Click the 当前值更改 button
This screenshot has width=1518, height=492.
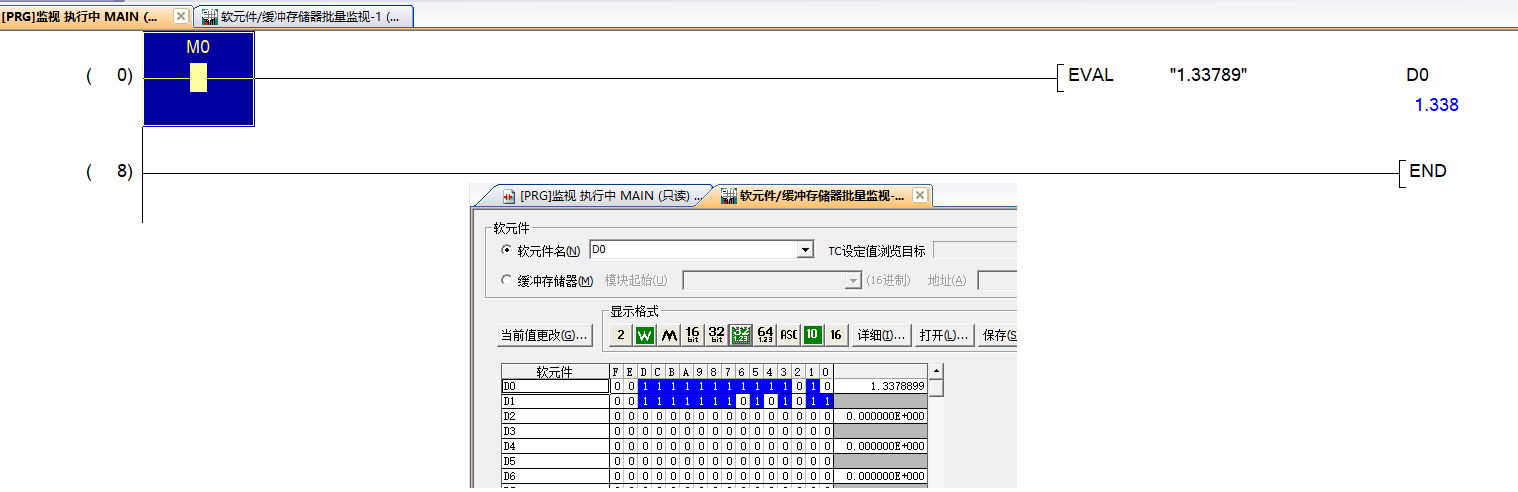[544, 335]
